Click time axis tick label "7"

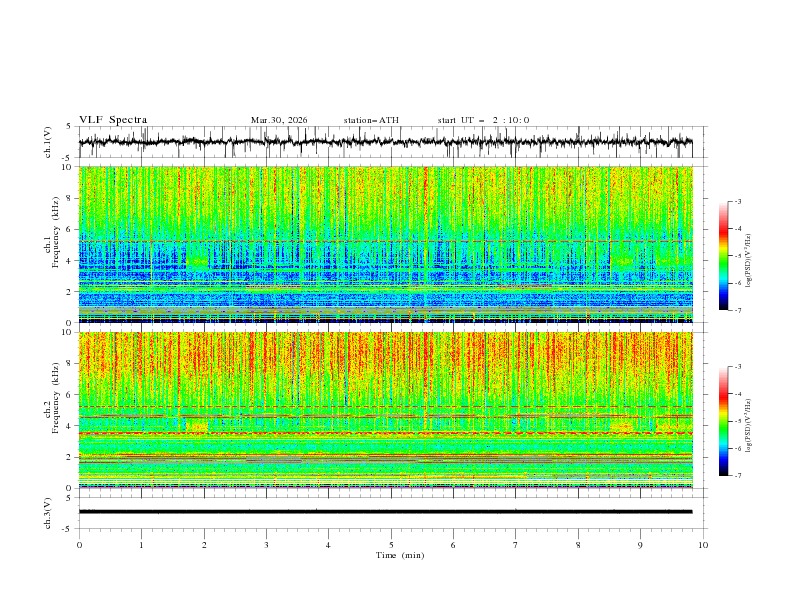click(x=516, y=545)
